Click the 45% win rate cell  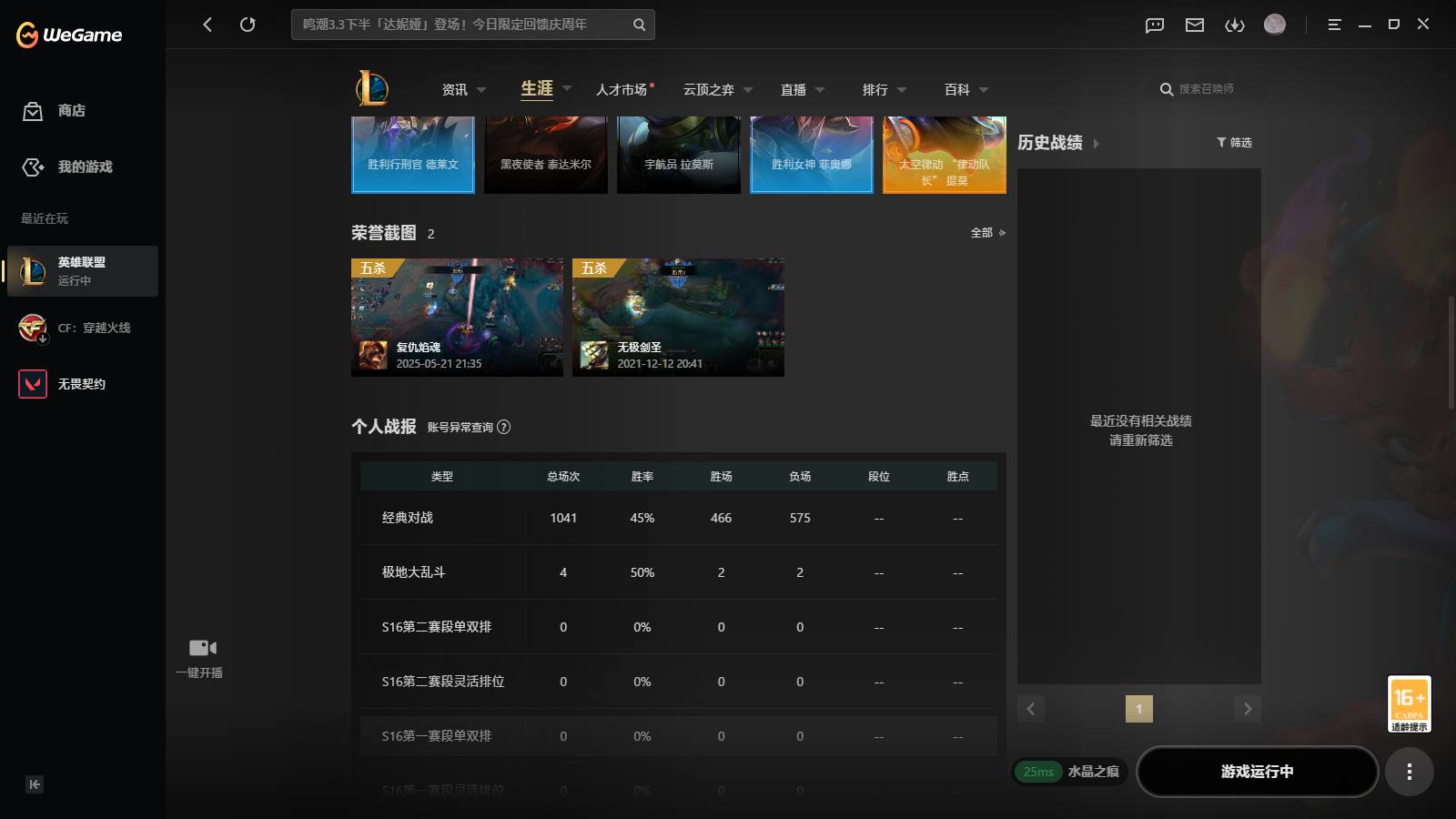642,518
